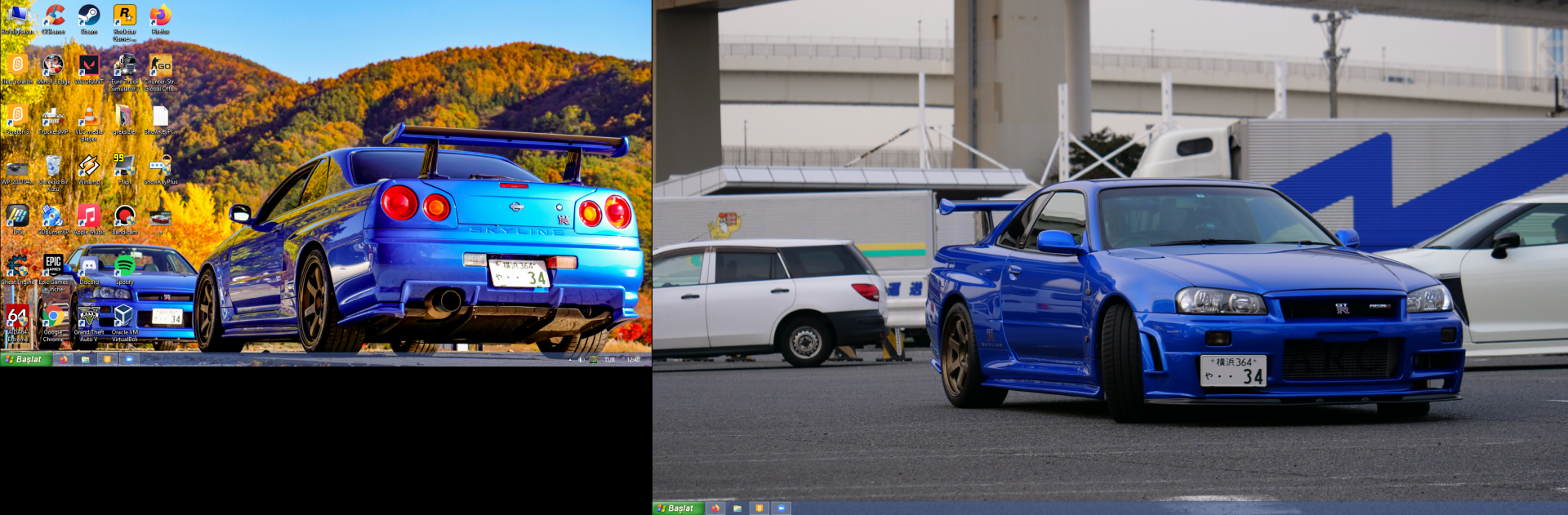Open Epic Games Launcher shortcut

[x=53, y=273]
